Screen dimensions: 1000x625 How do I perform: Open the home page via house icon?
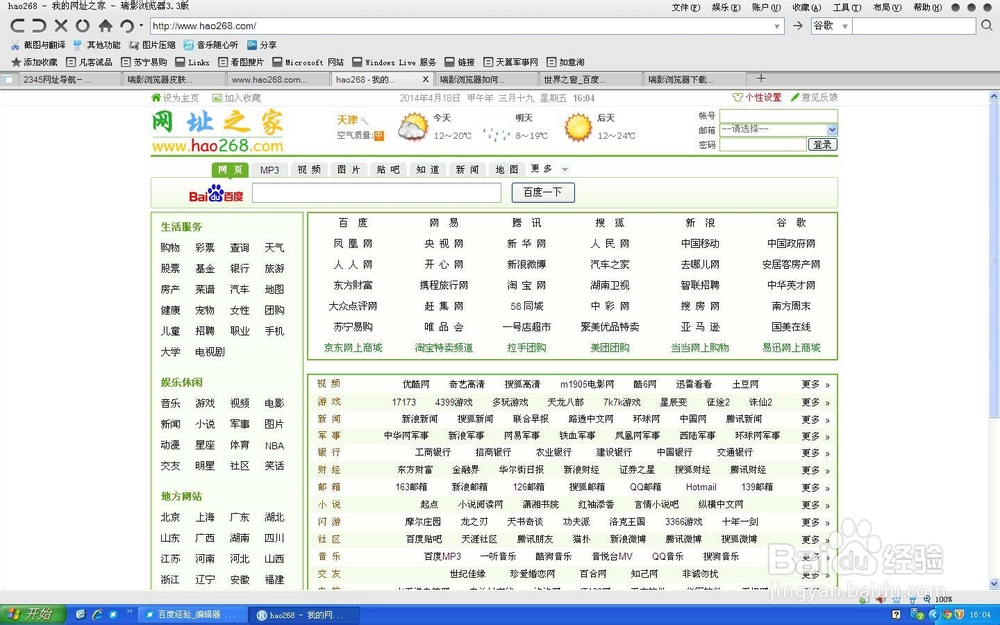tap(105, 26)
